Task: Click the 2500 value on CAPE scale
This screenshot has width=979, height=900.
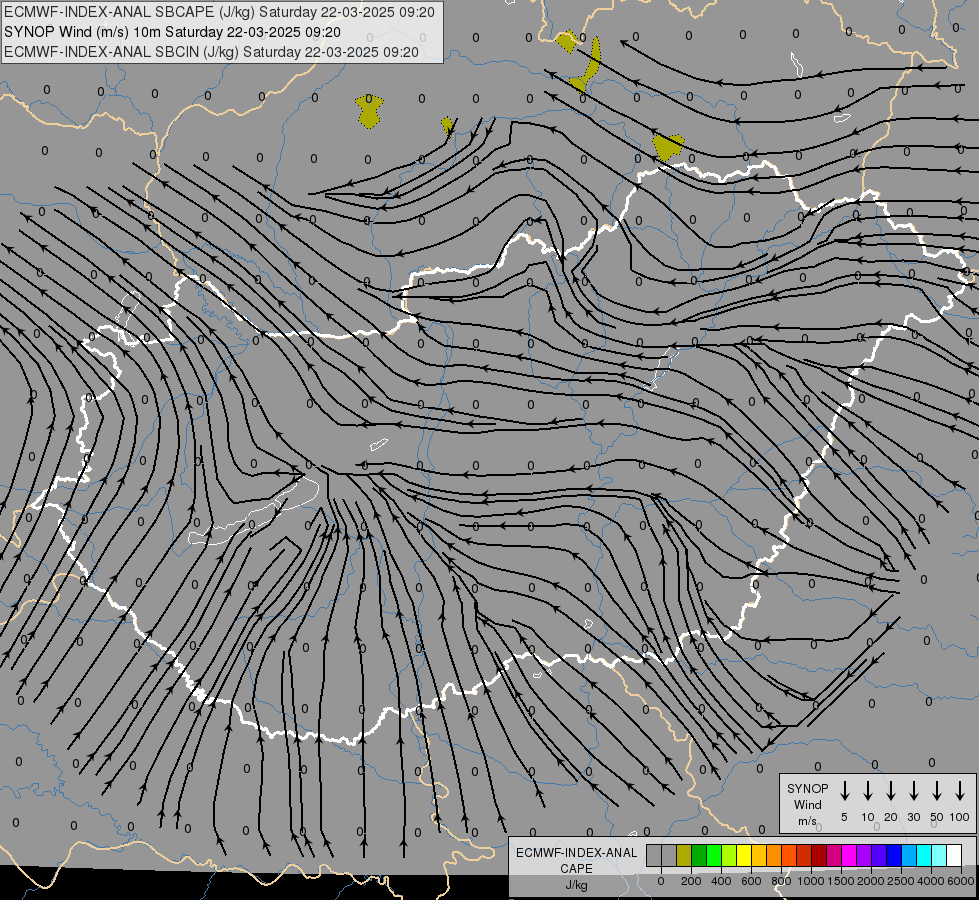Action: pos(902,881)
